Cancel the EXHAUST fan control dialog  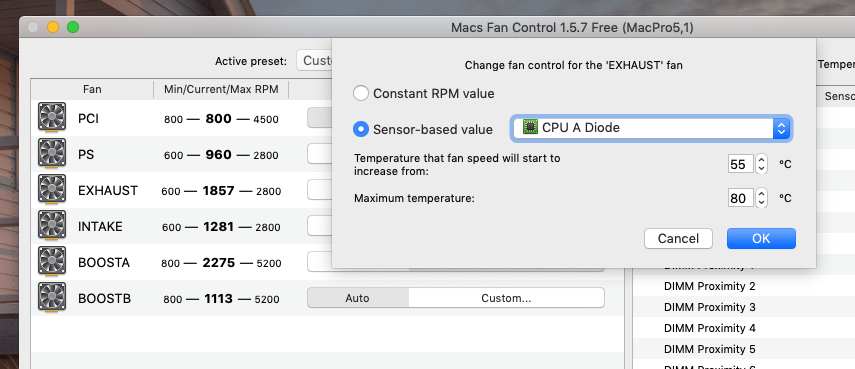678,239
